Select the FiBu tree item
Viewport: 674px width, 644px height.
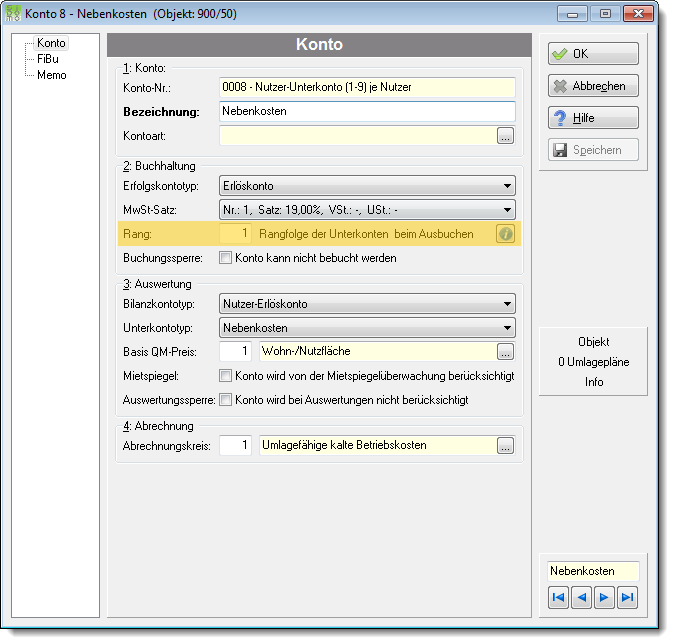coord(48,59)
